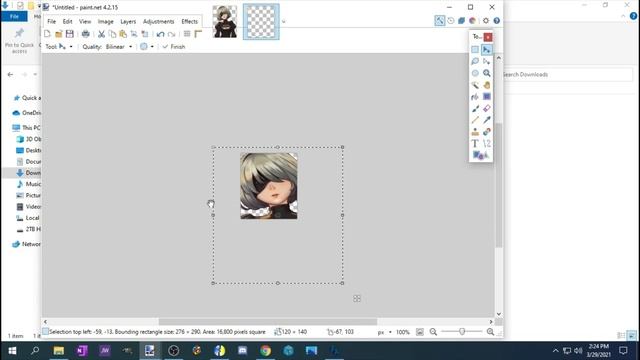This screenshot has height=360, width=640.
Task: Select the Line/Curve tool
Action: (487, 144)
